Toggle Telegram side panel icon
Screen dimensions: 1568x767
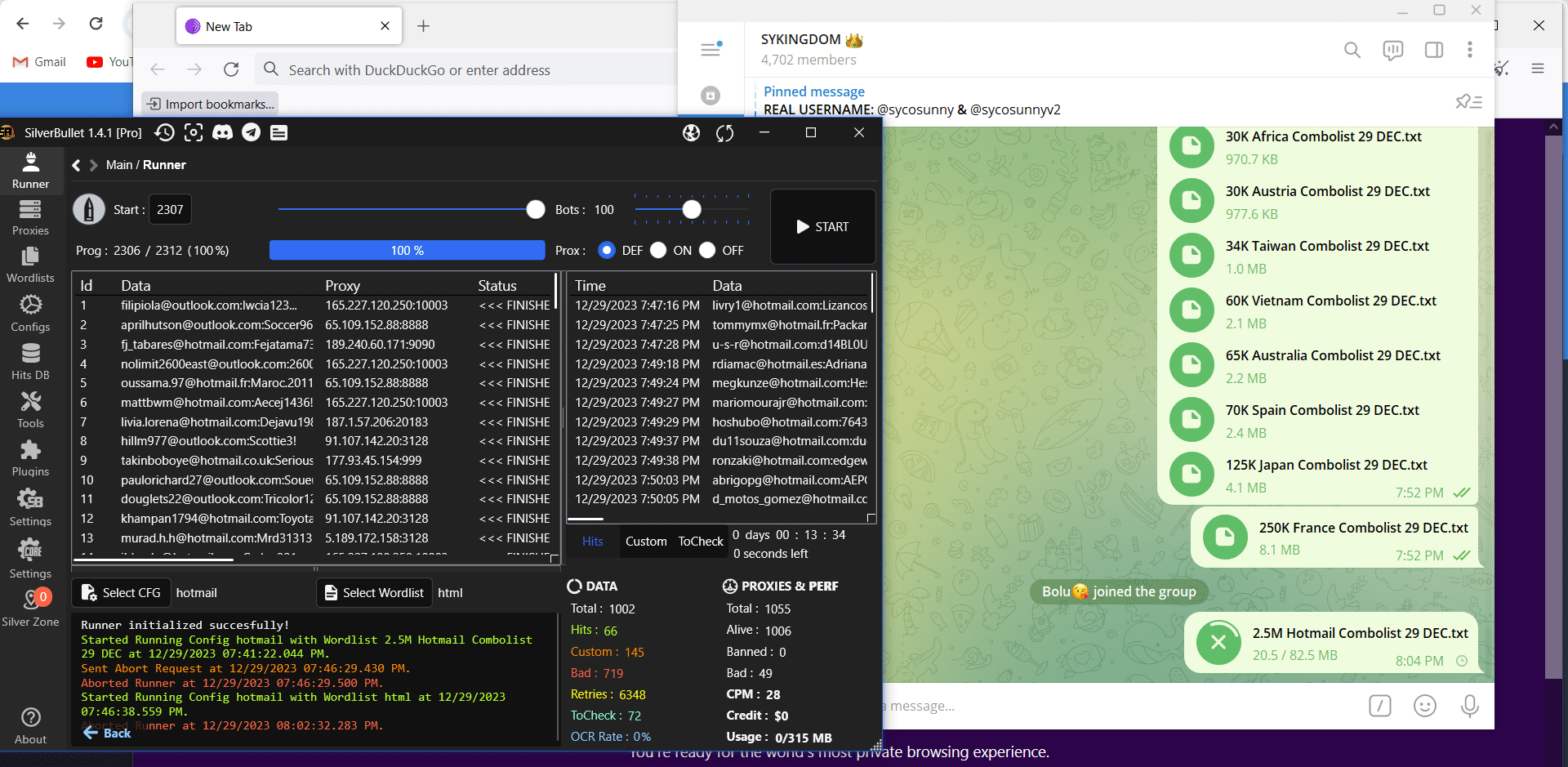pos(1434,50)
